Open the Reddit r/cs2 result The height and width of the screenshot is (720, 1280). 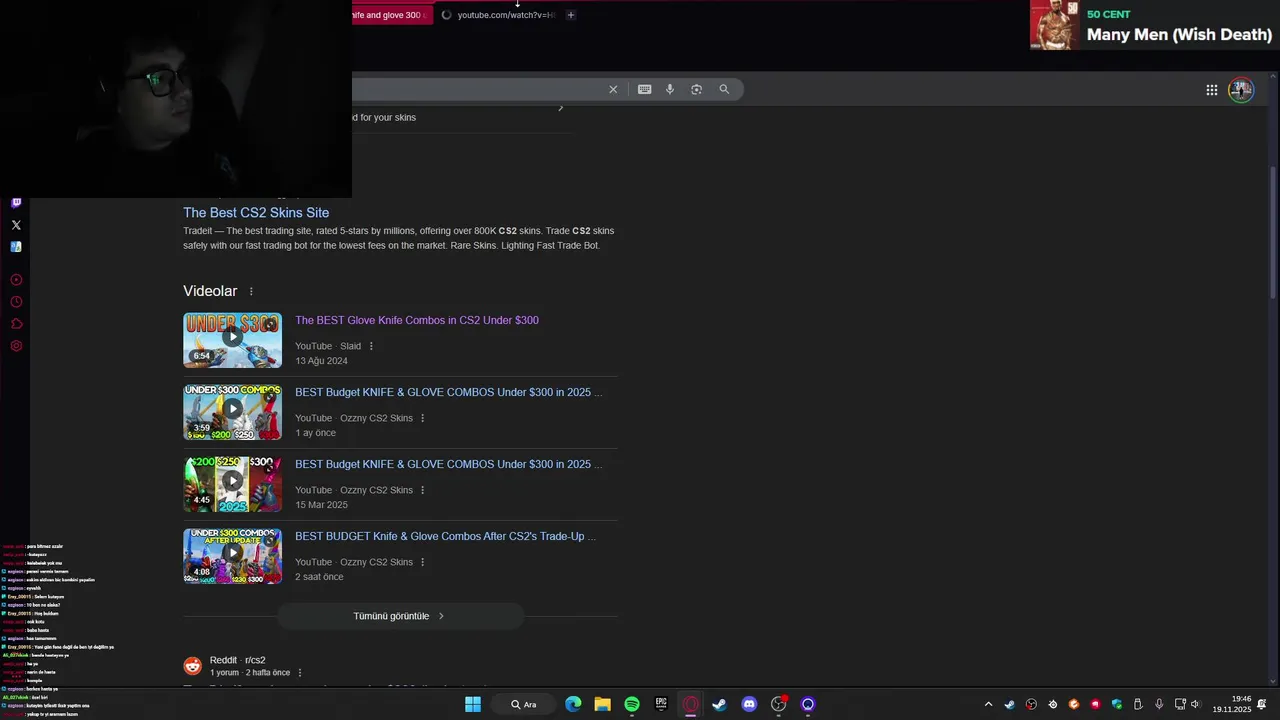(237, 660)
